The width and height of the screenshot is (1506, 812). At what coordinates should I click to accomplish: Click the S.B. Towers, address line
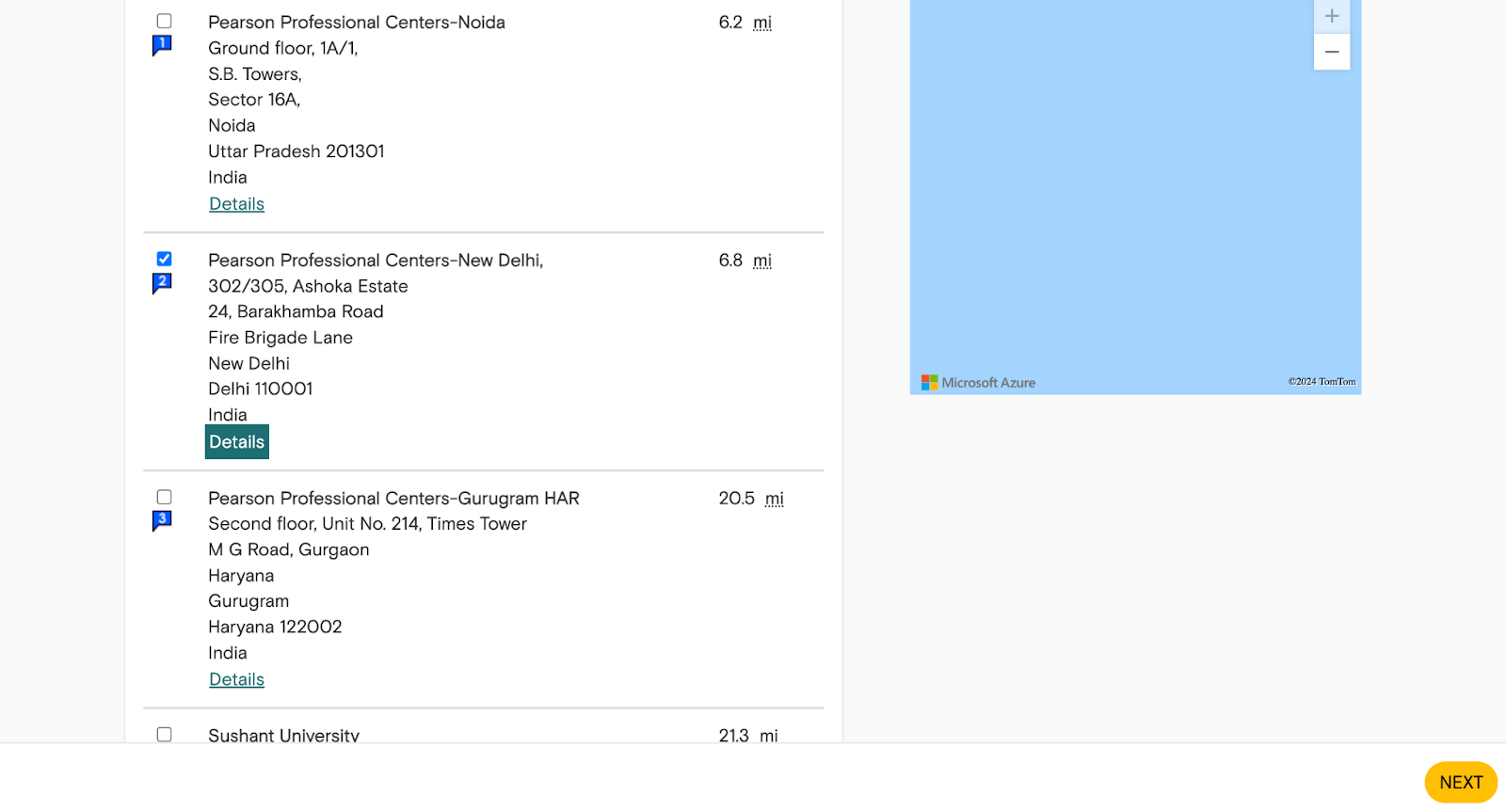pos(255,74)
